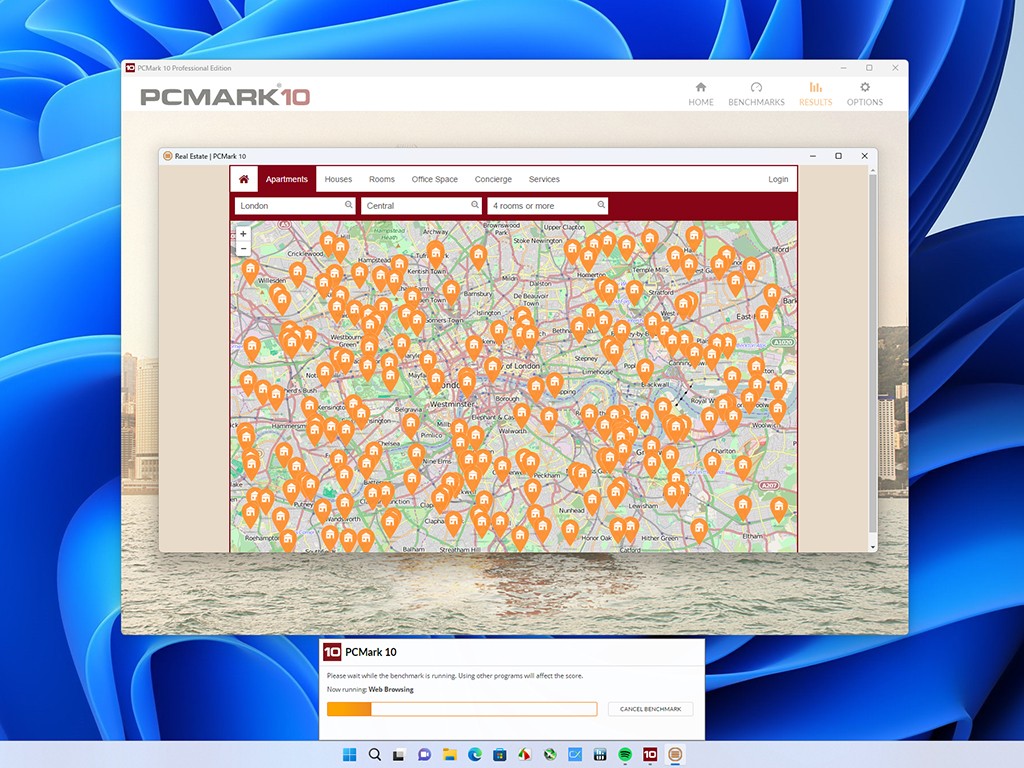Click the PCMark 10 logo in progress dialog
The image size is (1024, 768).
pos(332,652)
